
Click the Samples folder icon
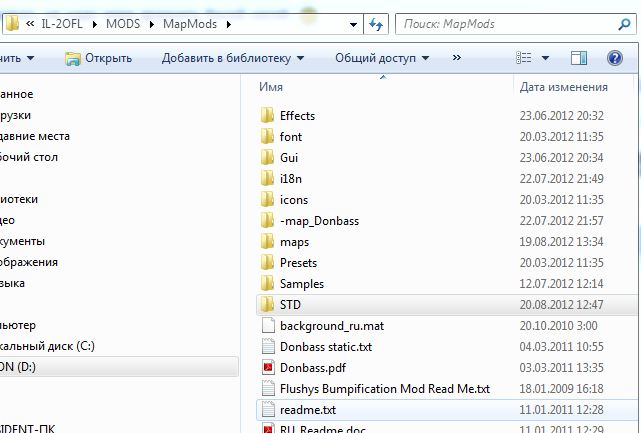pyautogui.click(x=267, y=283)
